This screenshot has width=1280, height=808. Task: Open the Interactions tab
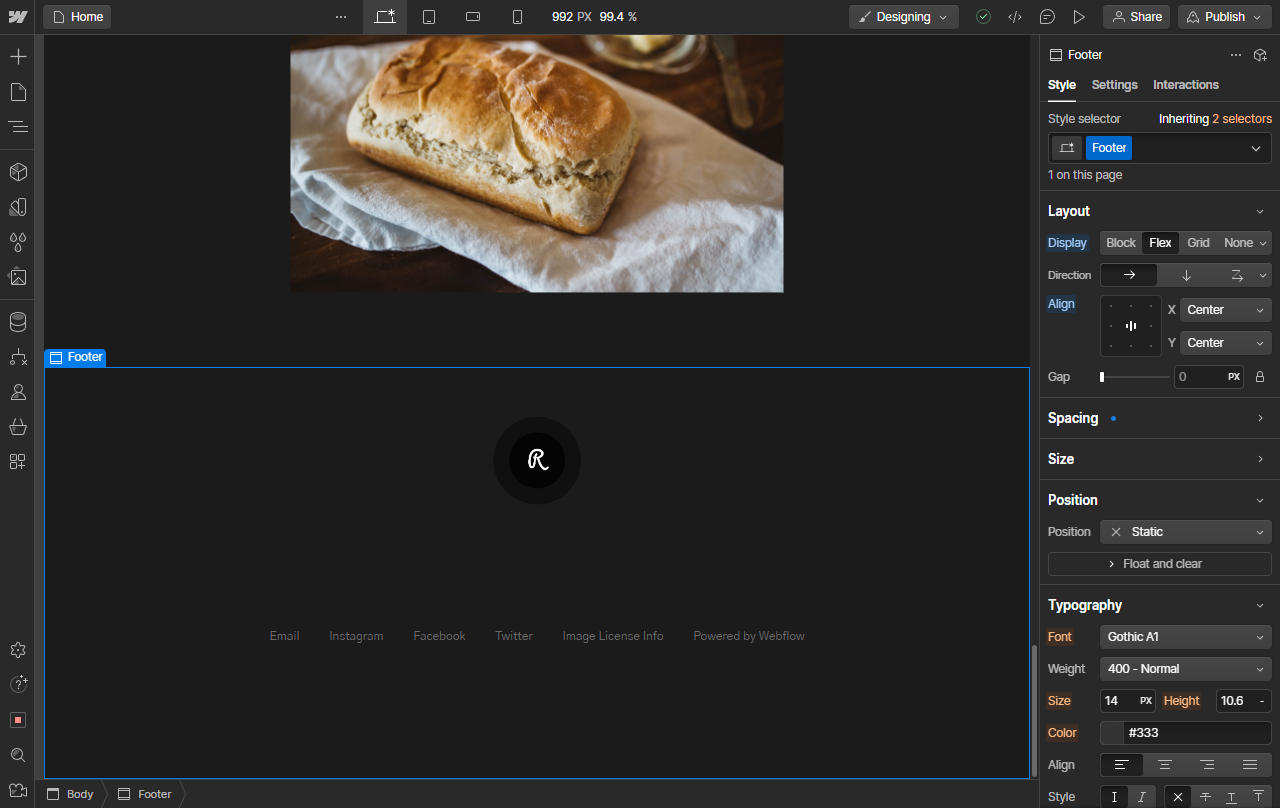coord(1186,85)
